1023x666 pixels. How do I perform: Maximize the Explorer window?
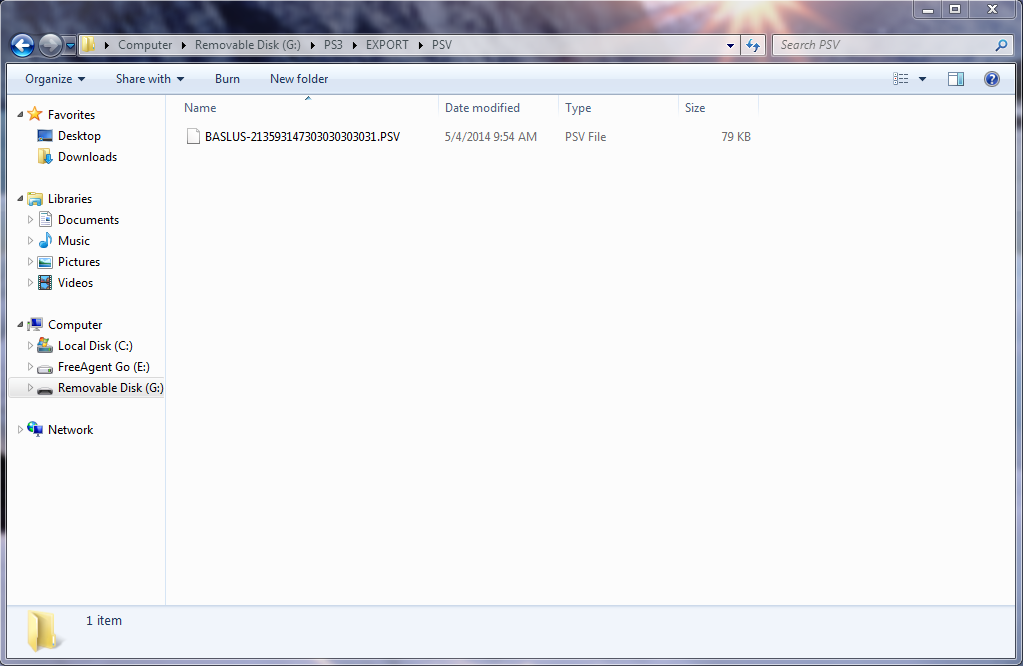(955, 9)
